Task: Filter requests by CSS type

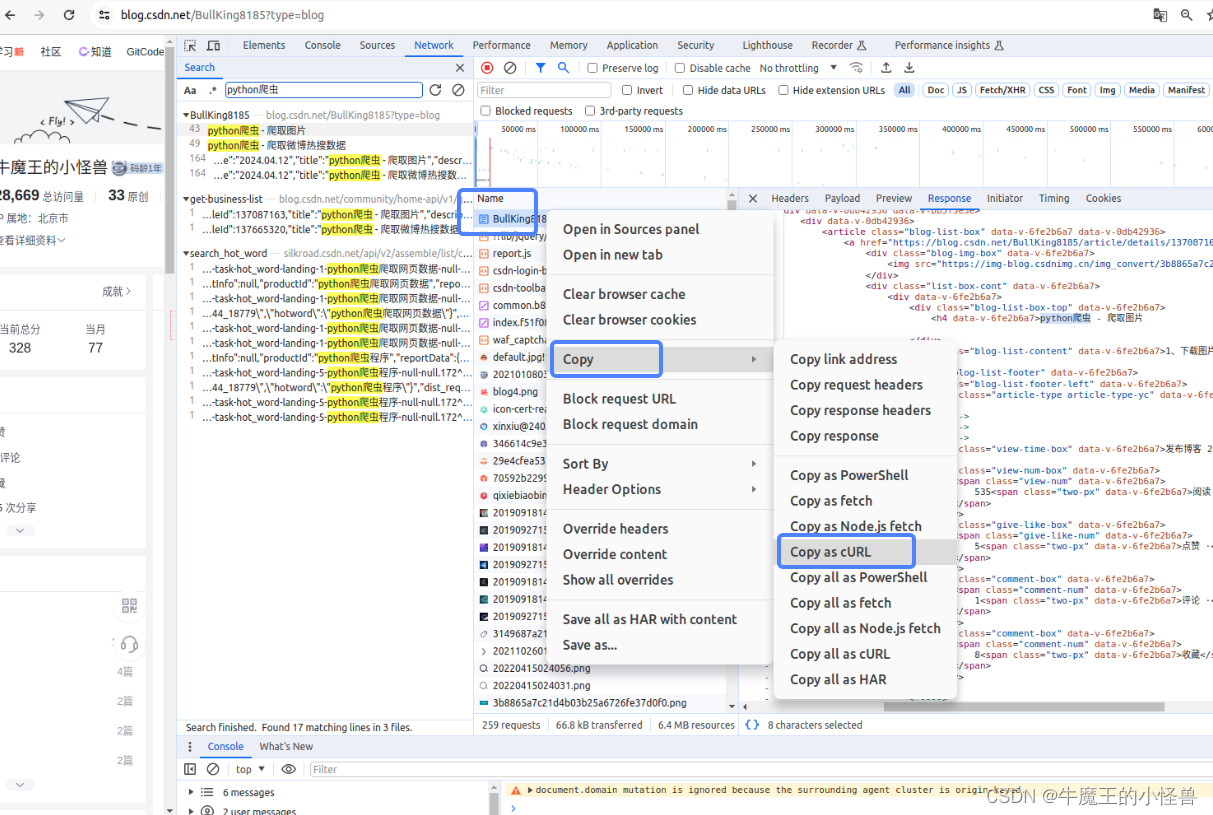Action: coord(1046,90)
